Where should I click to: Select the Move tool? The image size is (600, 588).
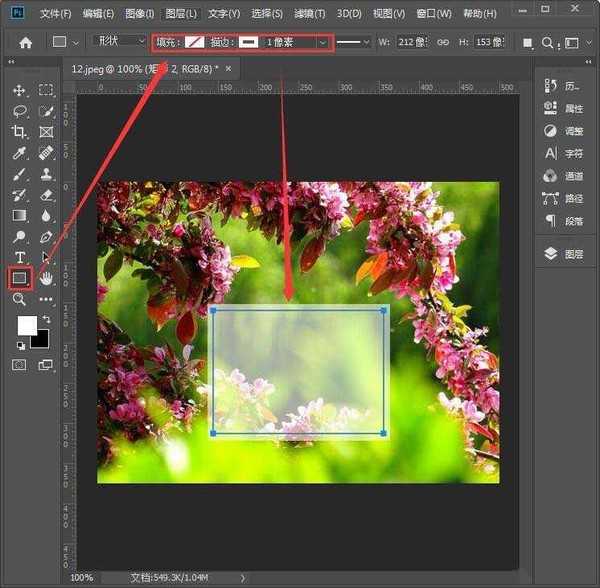click(x=19, y=90)
